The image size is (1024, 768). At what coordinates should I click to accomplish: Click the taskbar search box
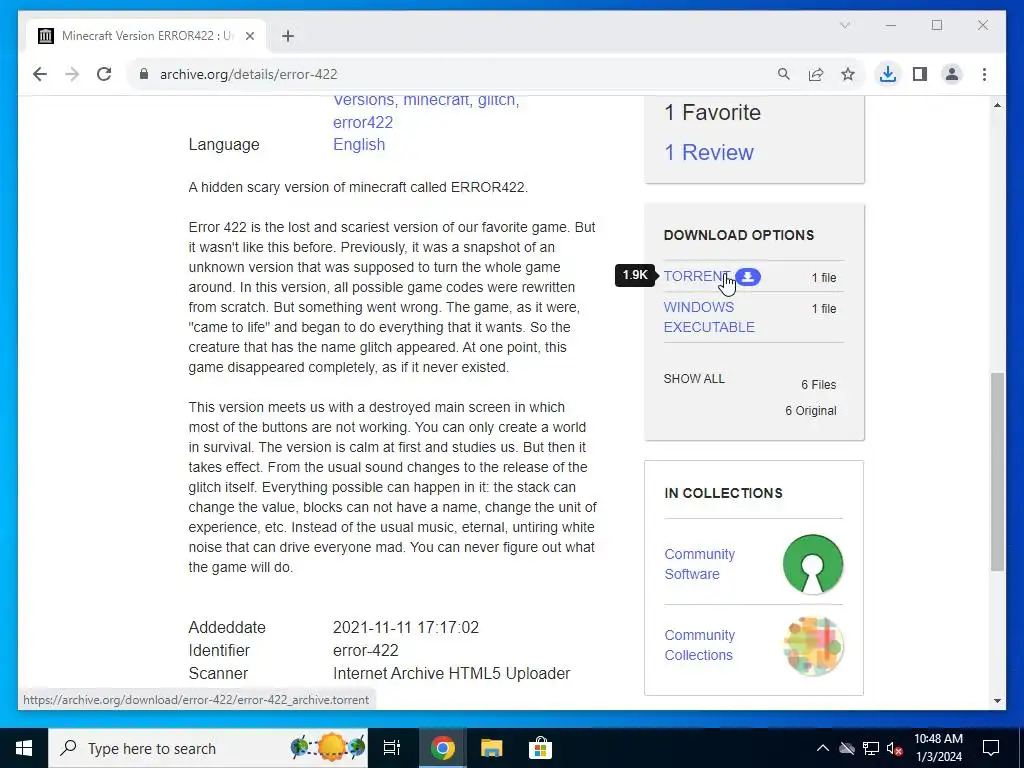pos(209,748)
